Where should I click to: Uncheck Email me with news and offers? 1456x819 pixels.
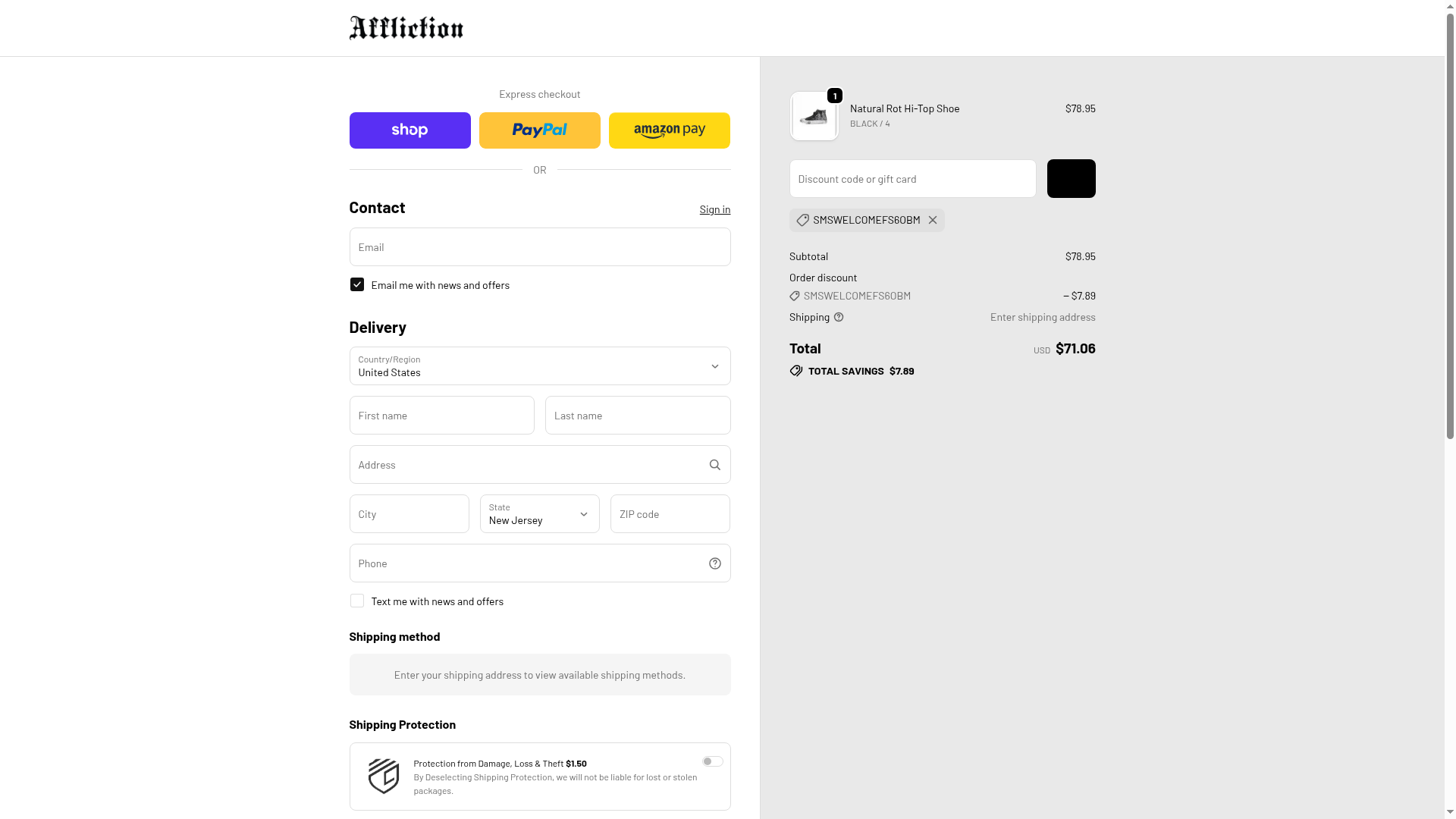point(357,284)
